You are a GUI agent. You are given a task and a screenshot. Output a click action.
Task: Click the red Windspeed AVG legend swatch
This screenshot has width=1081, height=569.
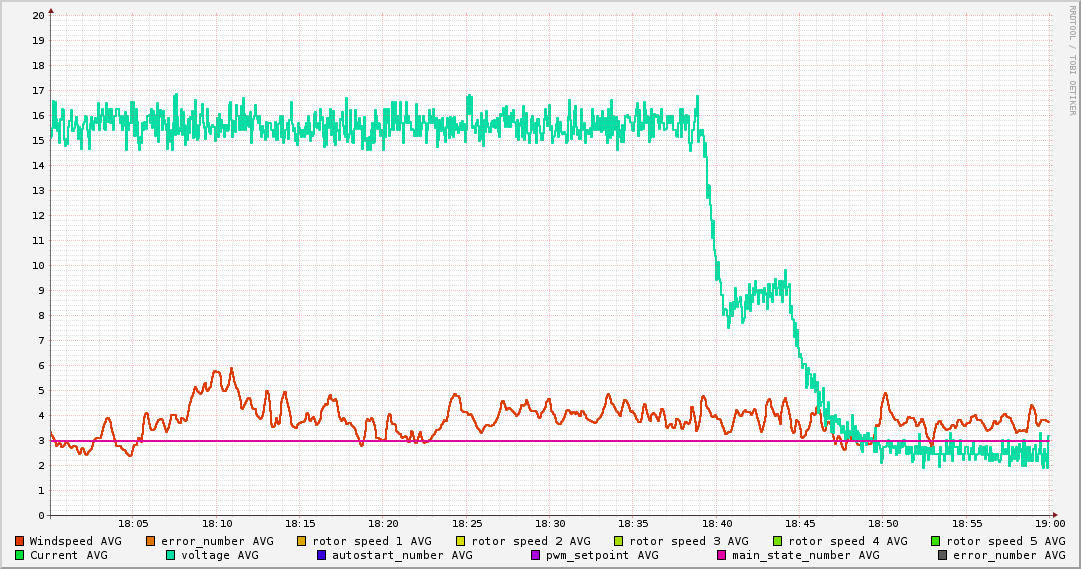coord(20,541)
